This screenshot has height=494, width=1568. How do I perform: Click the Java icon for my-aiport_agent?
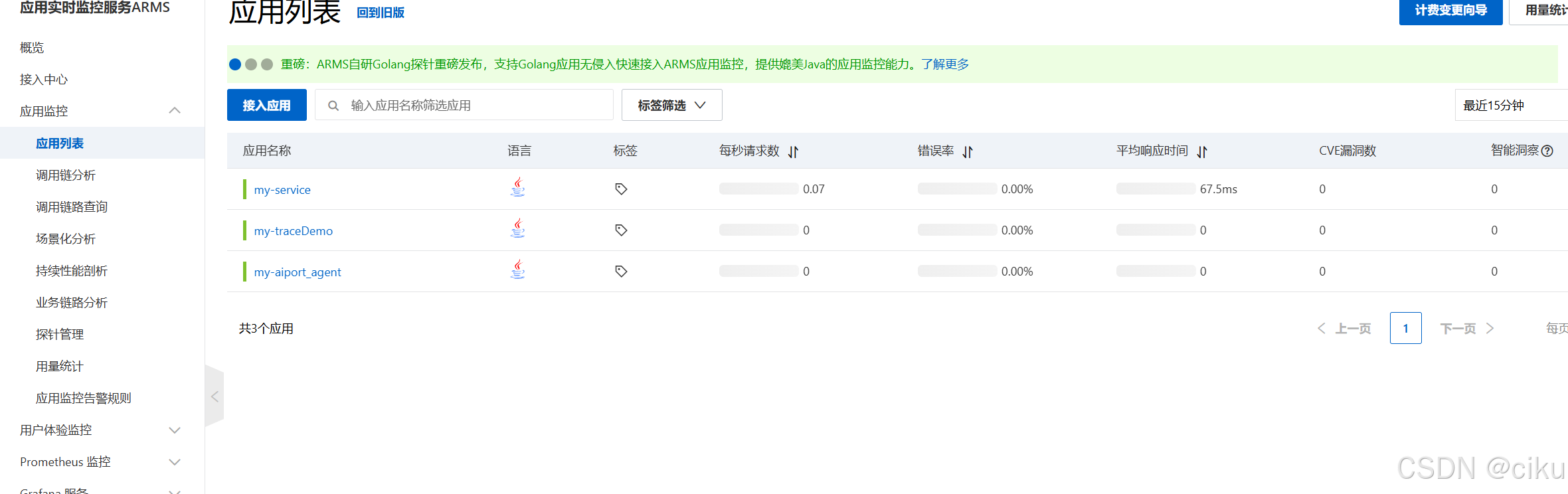(518, 270)
